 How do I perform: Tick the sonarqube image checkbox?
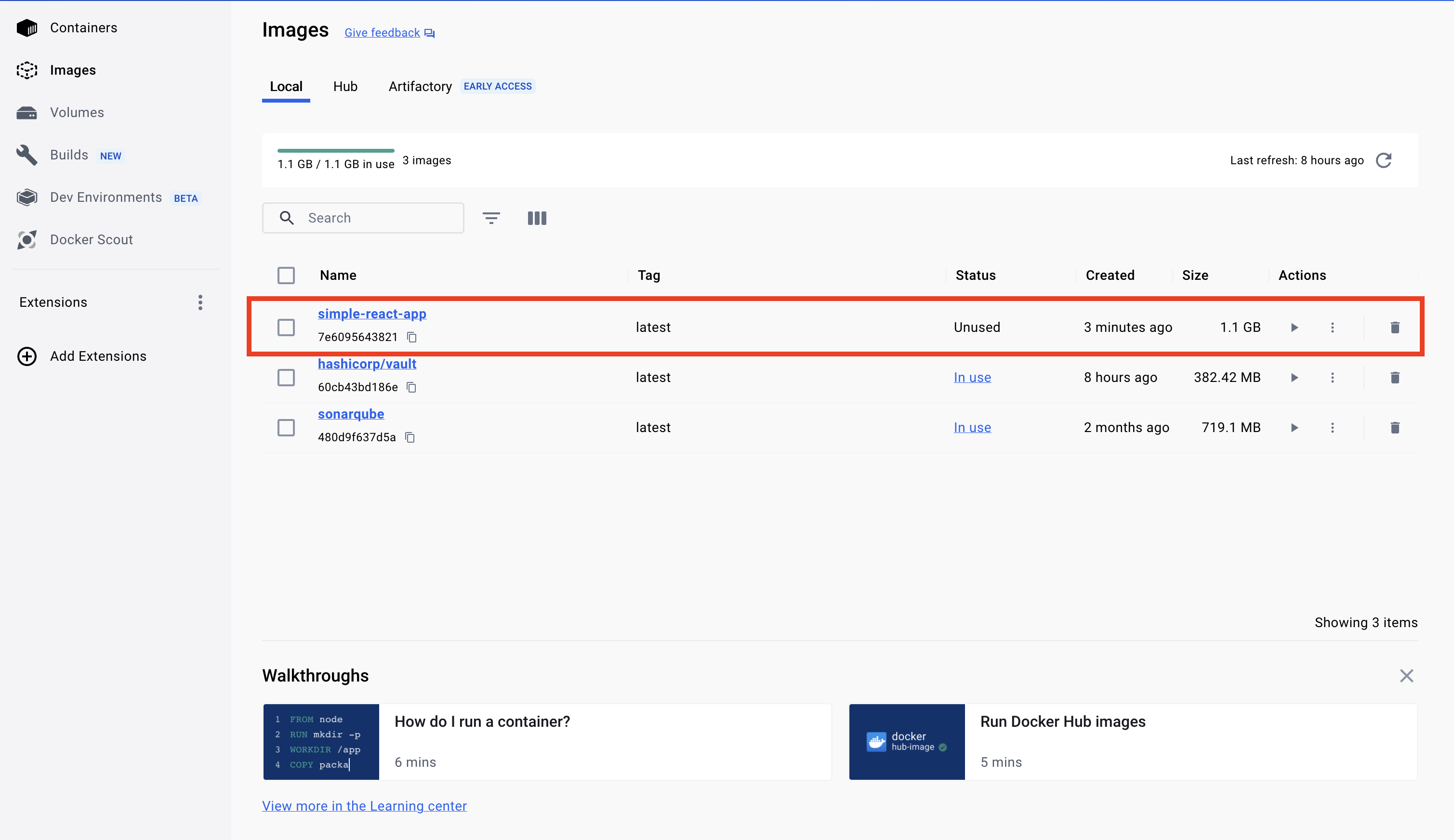286,428
